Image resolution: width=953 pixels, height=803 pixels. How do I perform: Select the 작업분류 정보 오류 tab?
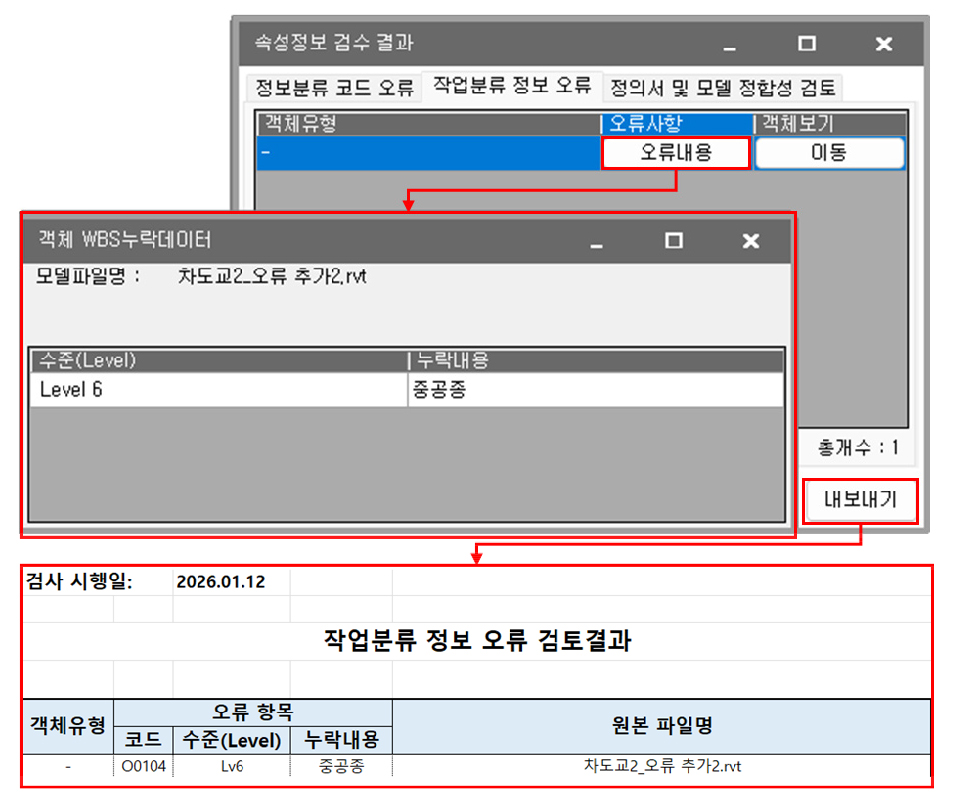[511, 86]
